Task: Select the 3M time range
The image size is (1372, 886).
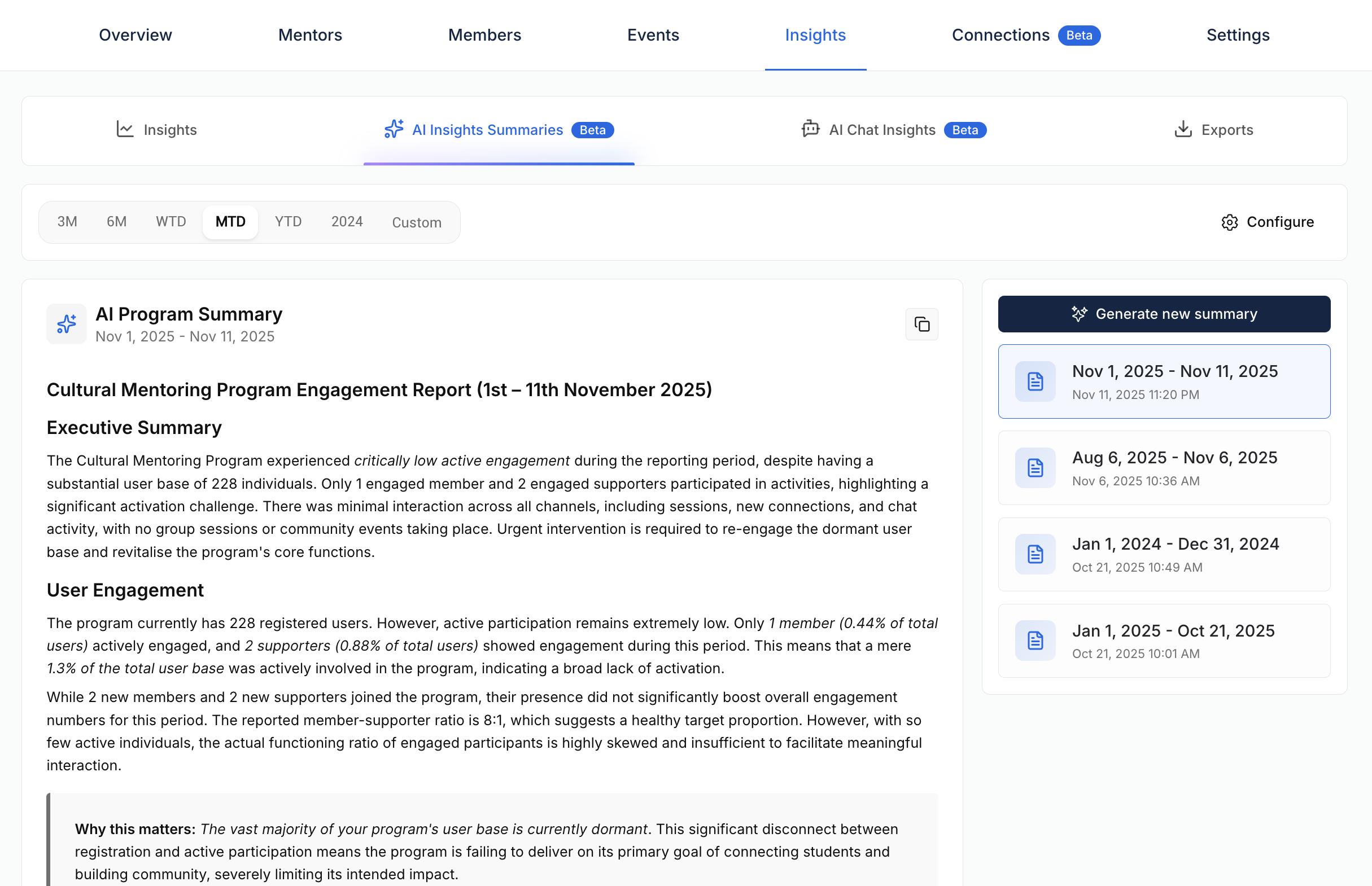Action: [x=67, y=222]
